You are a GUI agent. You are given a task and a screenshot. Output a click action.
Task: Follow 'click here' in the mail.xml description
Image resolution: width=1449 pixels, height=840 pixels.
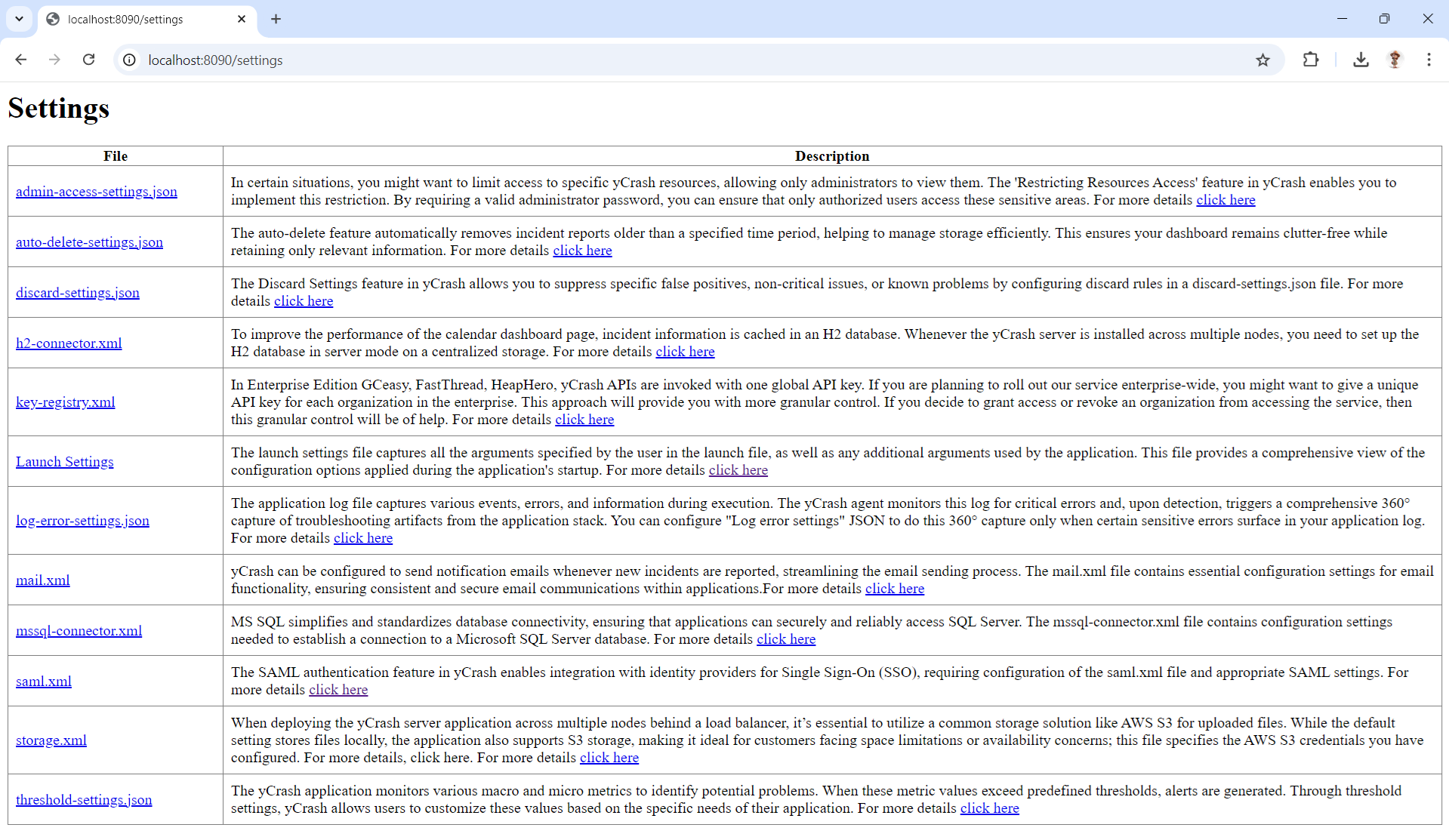tap(895, 589)
